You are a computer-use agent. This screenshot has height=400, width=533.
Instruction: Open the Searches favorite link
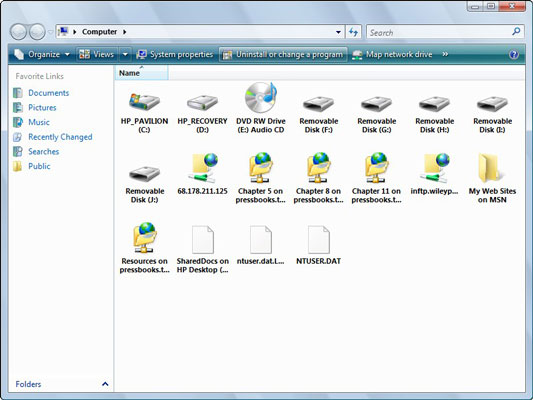tap(44, 152)
